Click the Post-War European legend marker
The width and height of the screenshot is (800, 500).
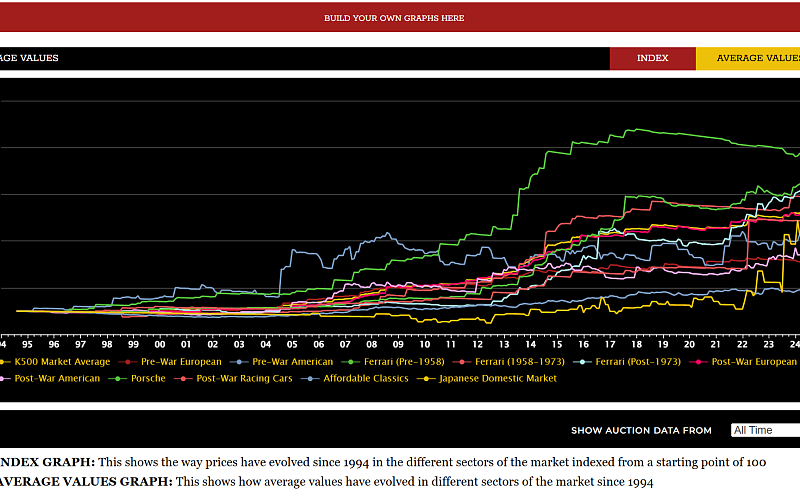tap(701, 361)
